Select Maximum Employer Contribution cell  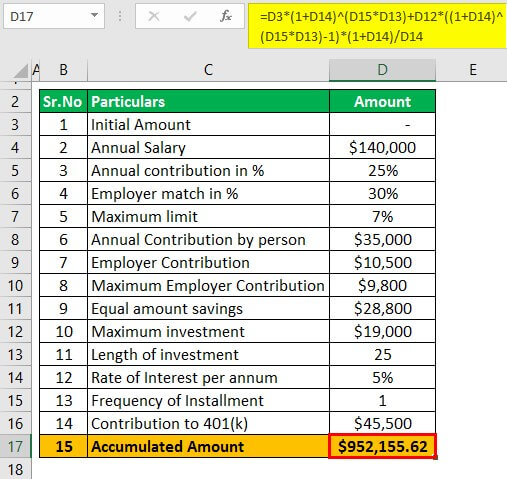[x=208, y=285]
